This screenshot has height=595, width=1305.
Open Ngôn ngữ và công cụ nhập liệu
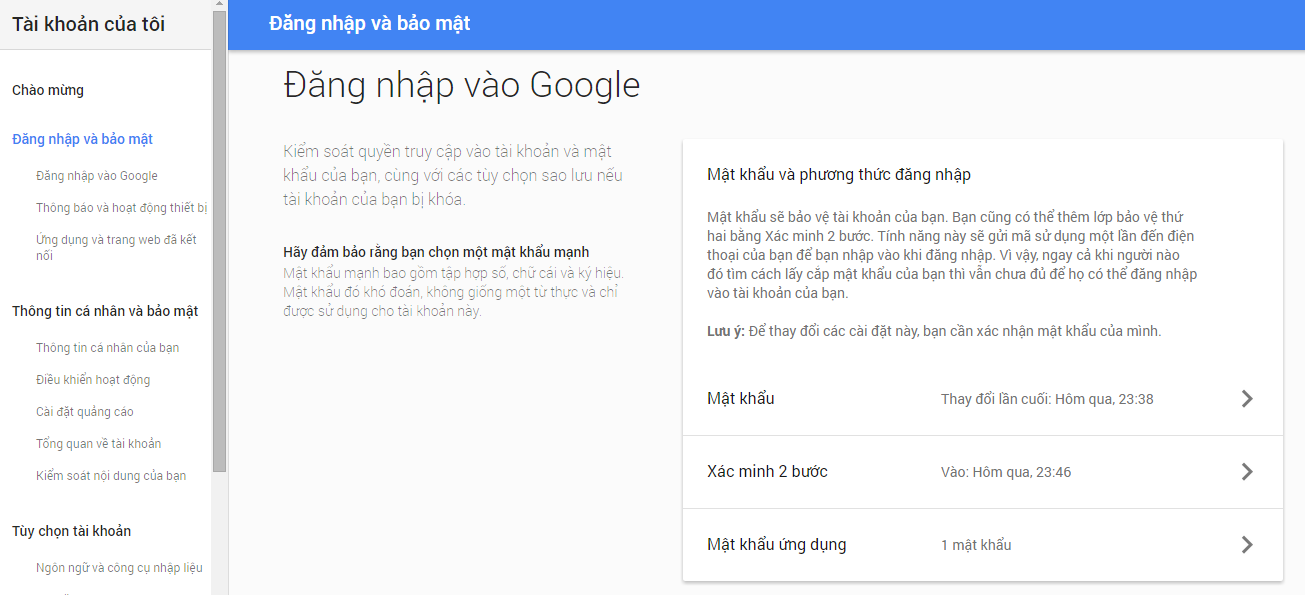[119, 568]
